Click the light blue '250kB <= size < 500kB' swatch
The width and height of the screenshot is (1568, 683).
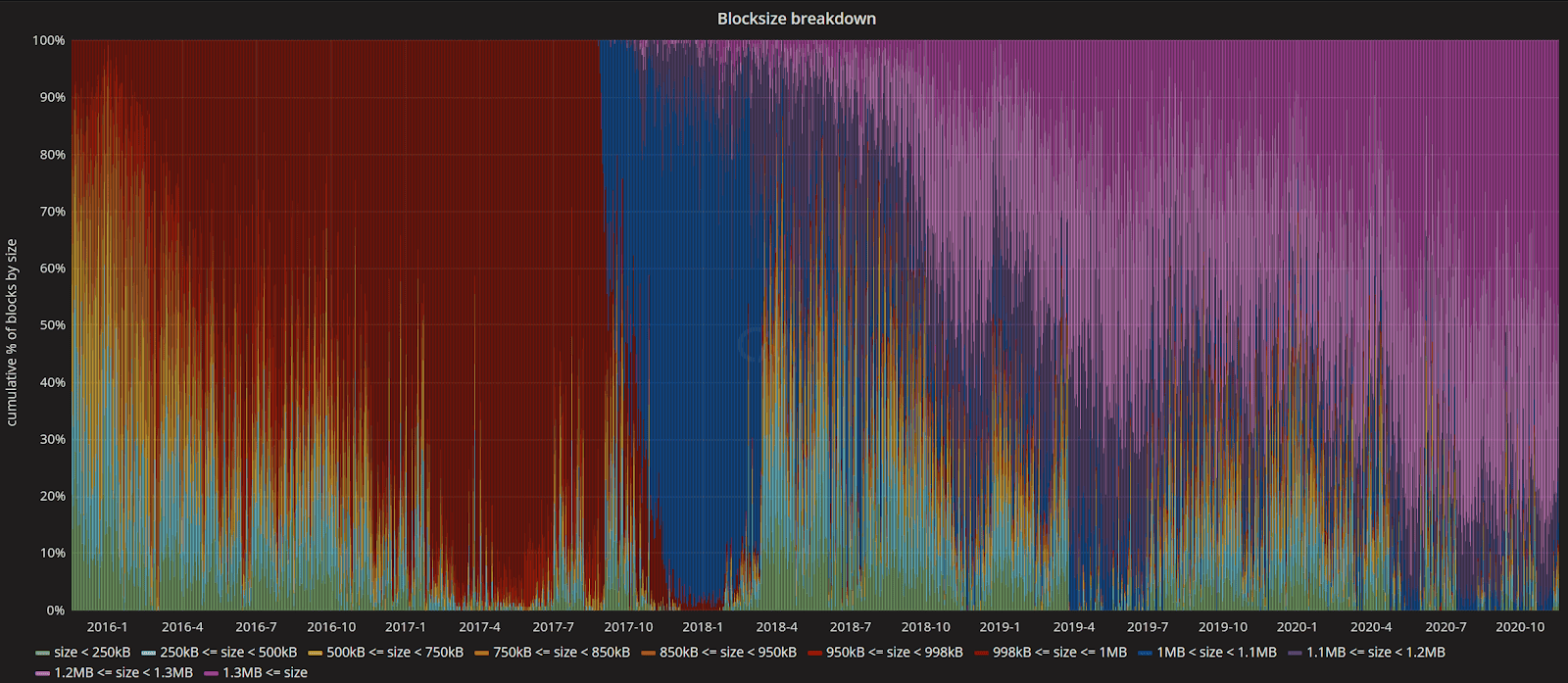[148, 654]
